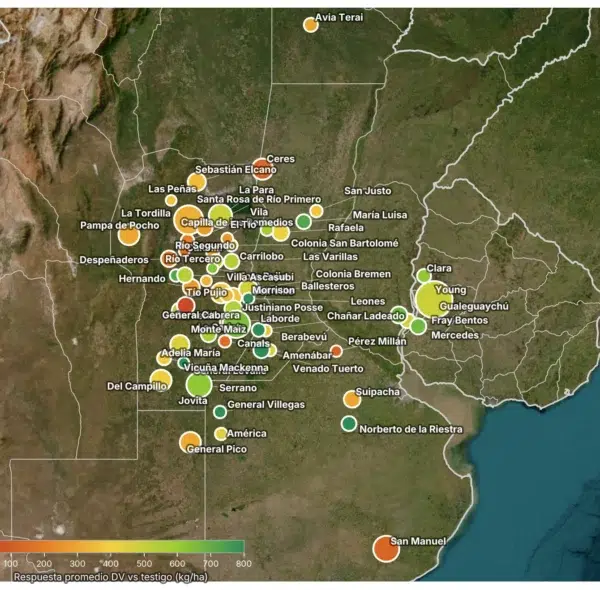600x590 pixels.
Task: Click the 'Ceres' label
Action: click(280, 159)
